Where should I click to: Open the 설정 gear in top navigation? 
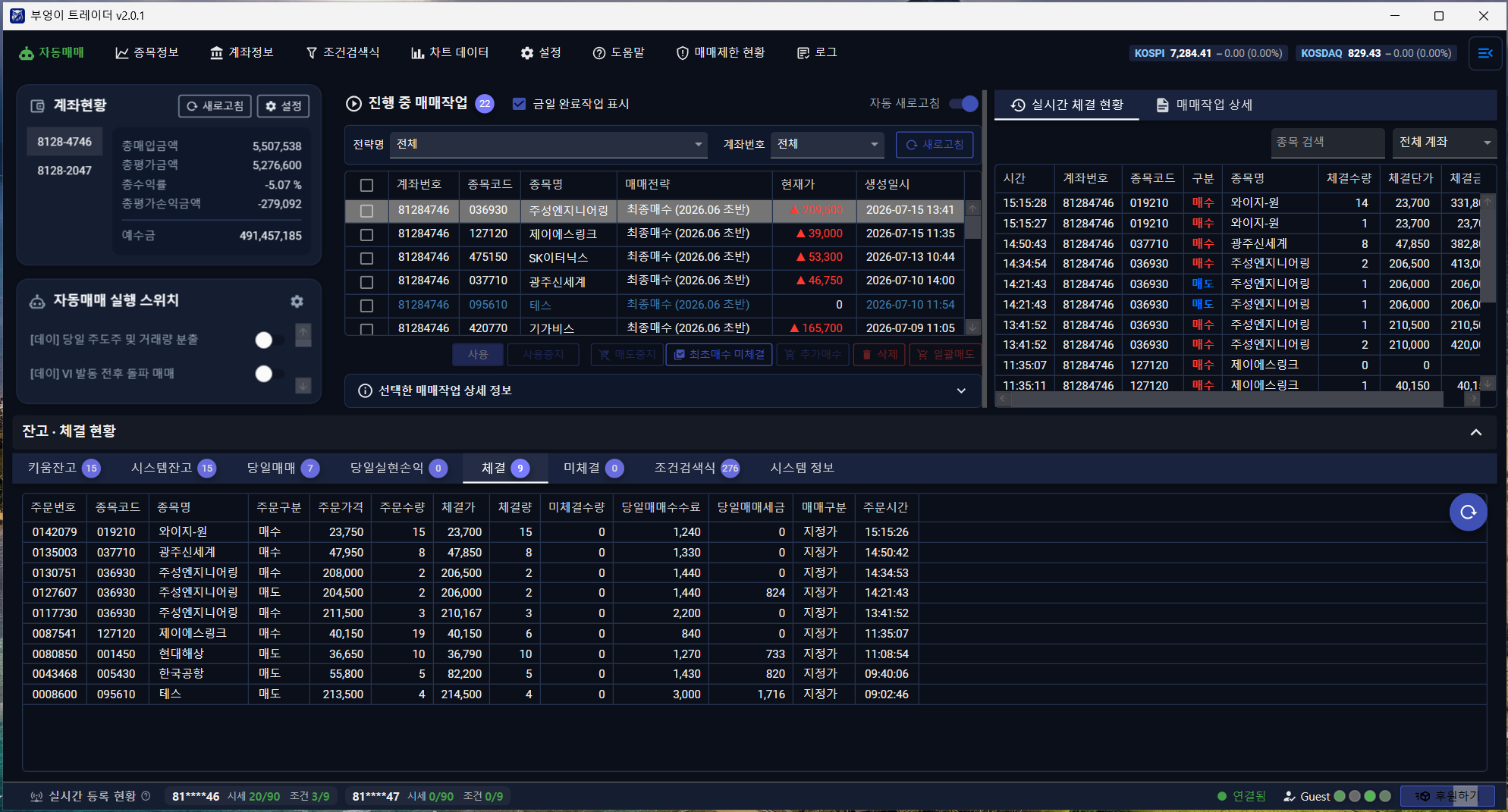click(527, 53)
